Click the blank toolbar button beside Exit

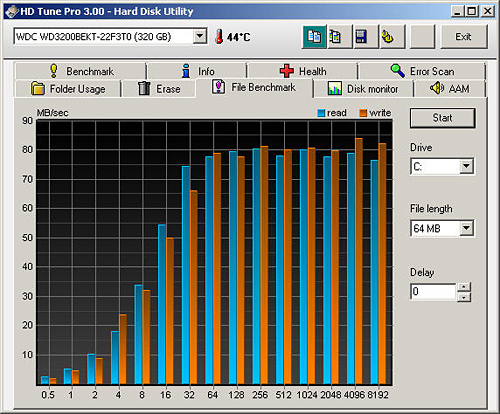click(423, 37)
